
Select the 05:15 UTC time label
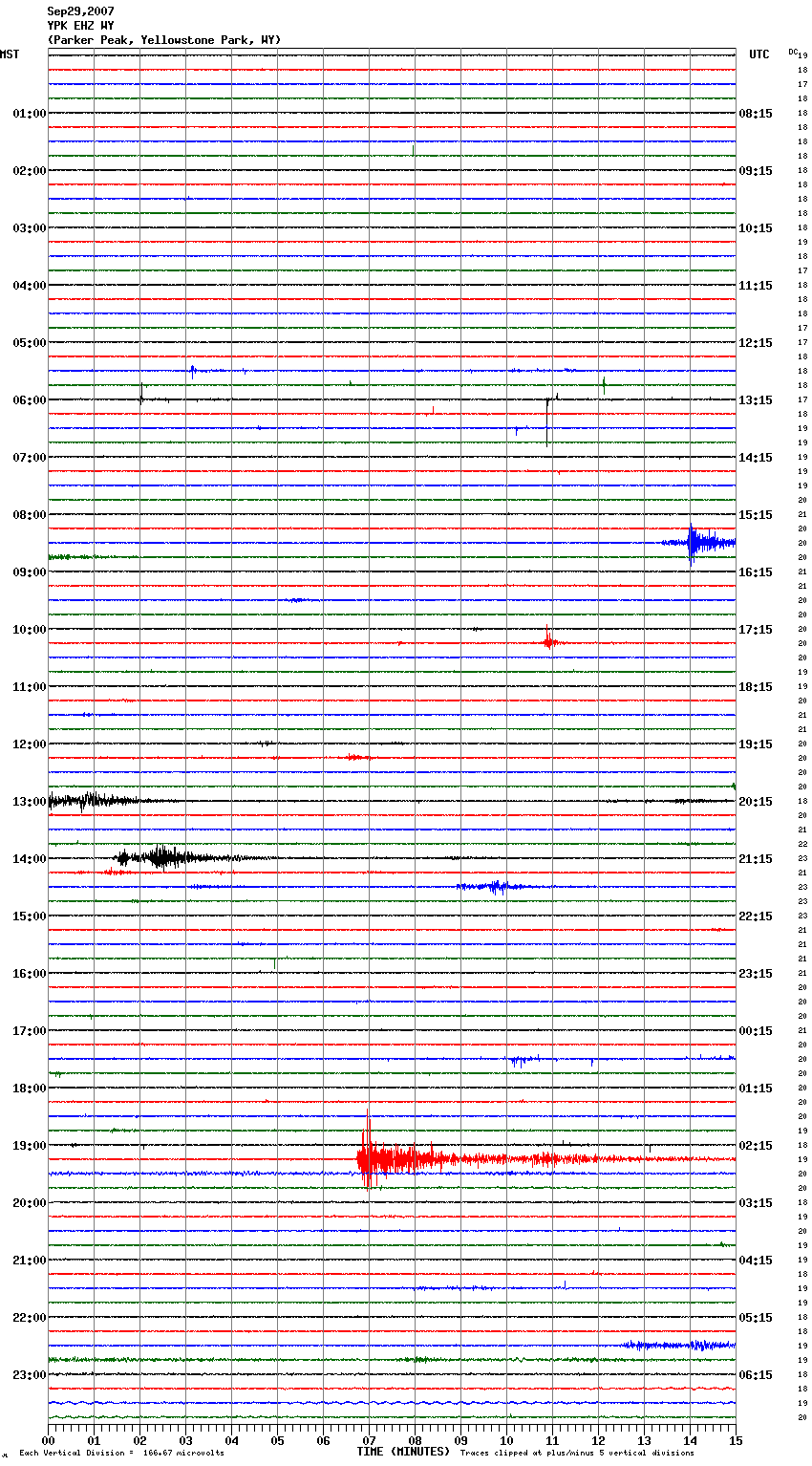[x=756, y=1318]
